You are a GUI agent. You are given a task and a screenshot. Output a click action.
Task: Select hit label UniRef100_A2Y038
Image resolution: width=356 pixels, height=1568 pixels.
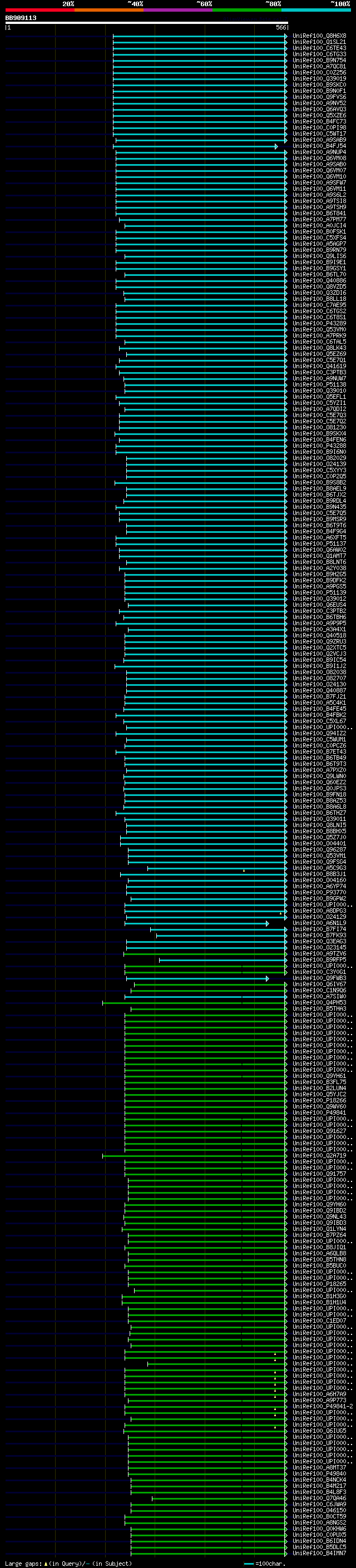[319, 568]
